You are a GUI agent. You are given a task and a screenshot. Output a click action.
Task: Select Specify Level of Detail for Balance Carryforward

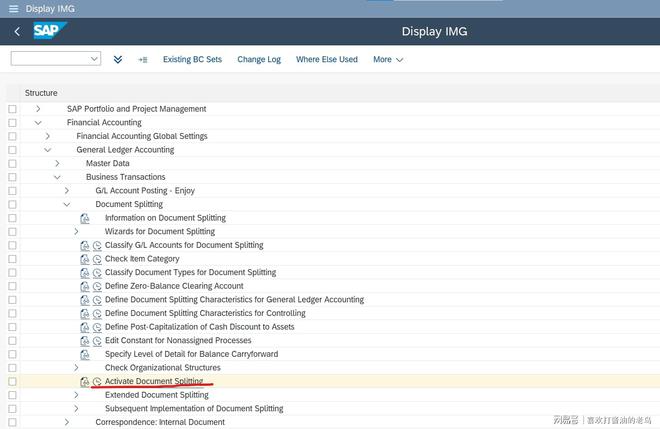coord(192,354)
